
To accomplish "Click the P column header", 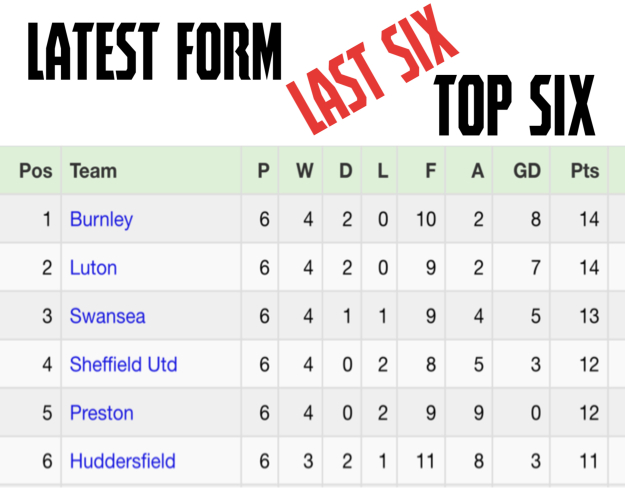I will (x=263, y=171).
